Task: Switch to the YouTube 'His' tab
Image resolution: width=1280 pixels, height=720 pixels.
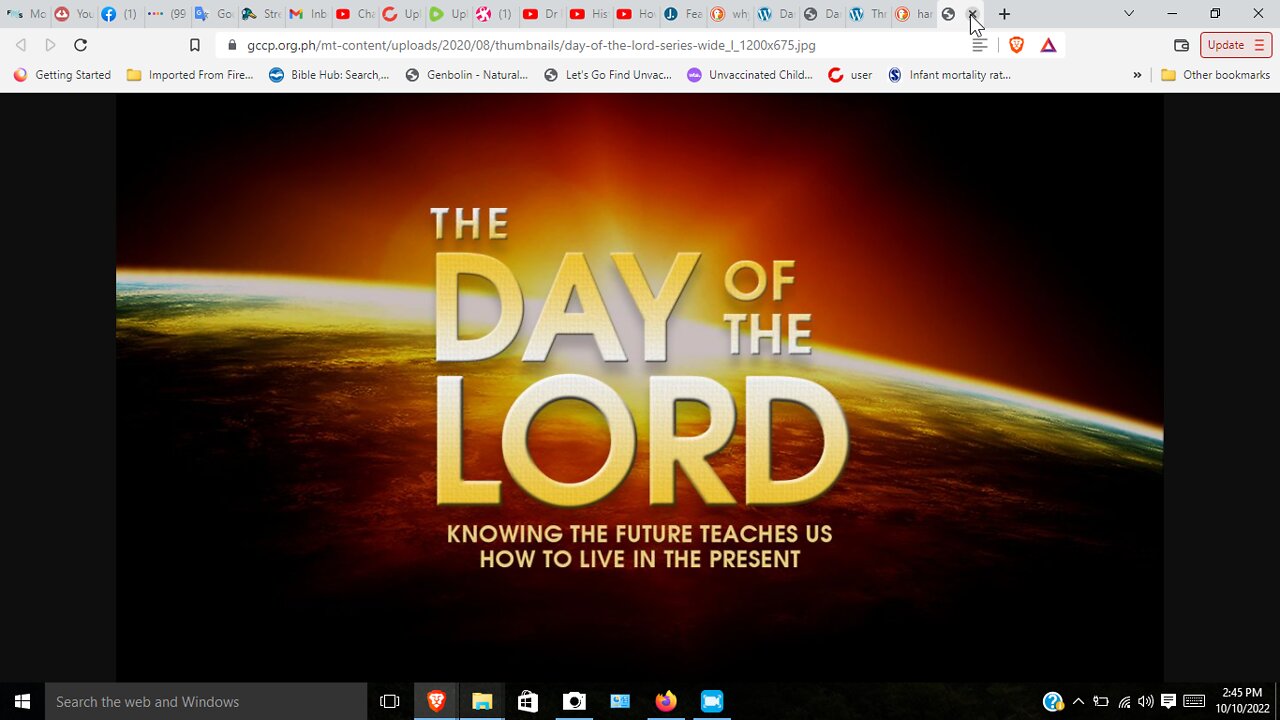Action: click(x=590, y=14)
